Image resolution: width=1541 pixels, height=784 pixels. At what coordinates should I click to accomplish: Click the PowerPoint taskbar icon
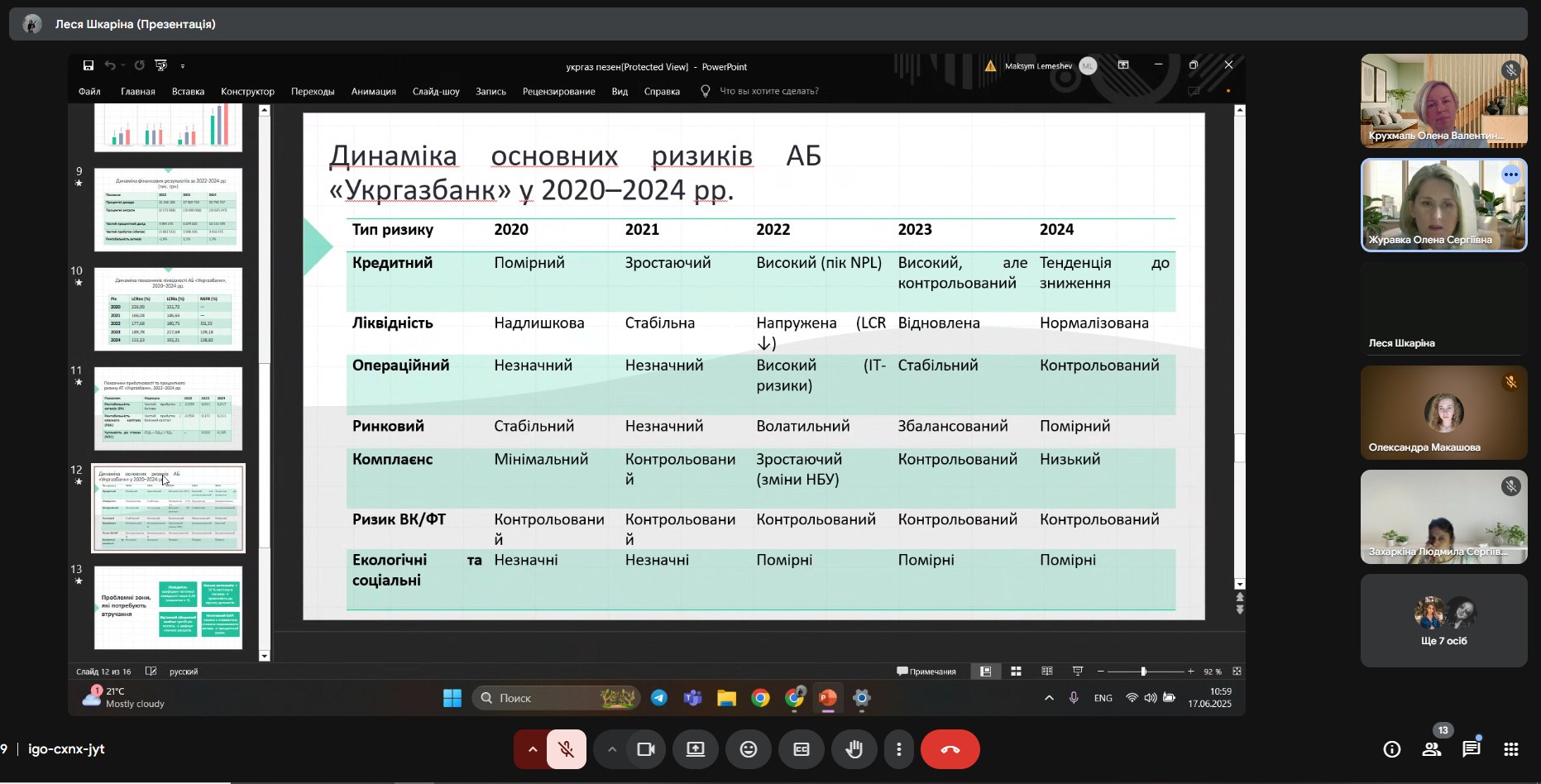click(827, 698)
